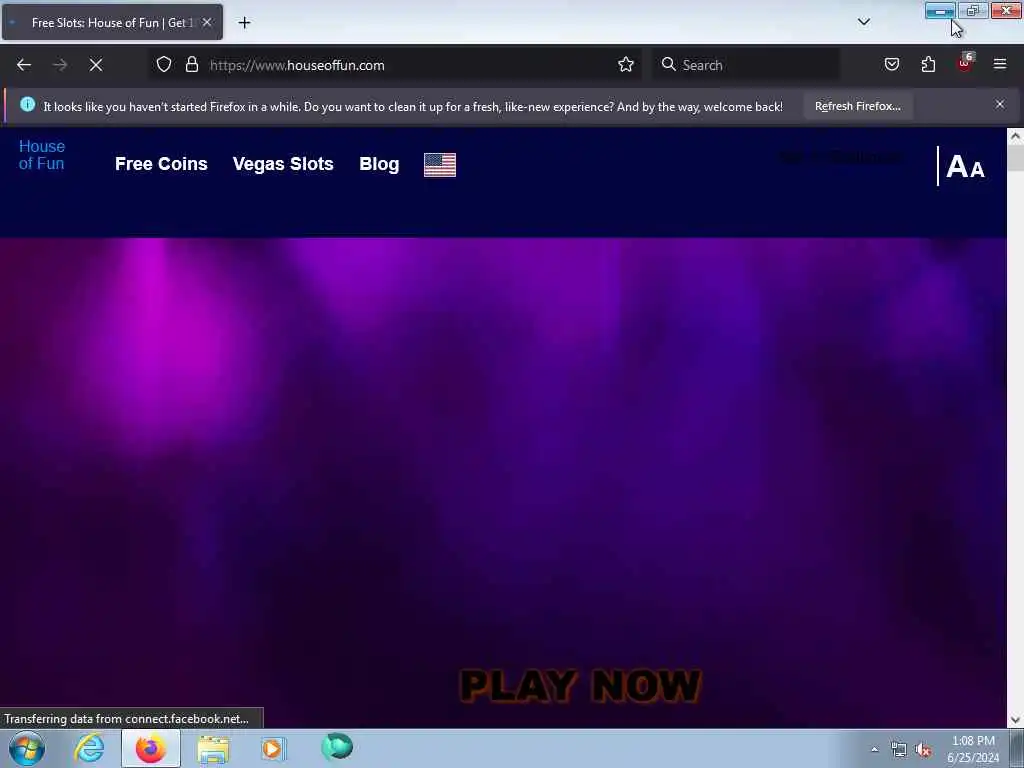1024x768 pixels.
Task: Open Windows Media Player from taskbar
Action: (x=273, y=748)
